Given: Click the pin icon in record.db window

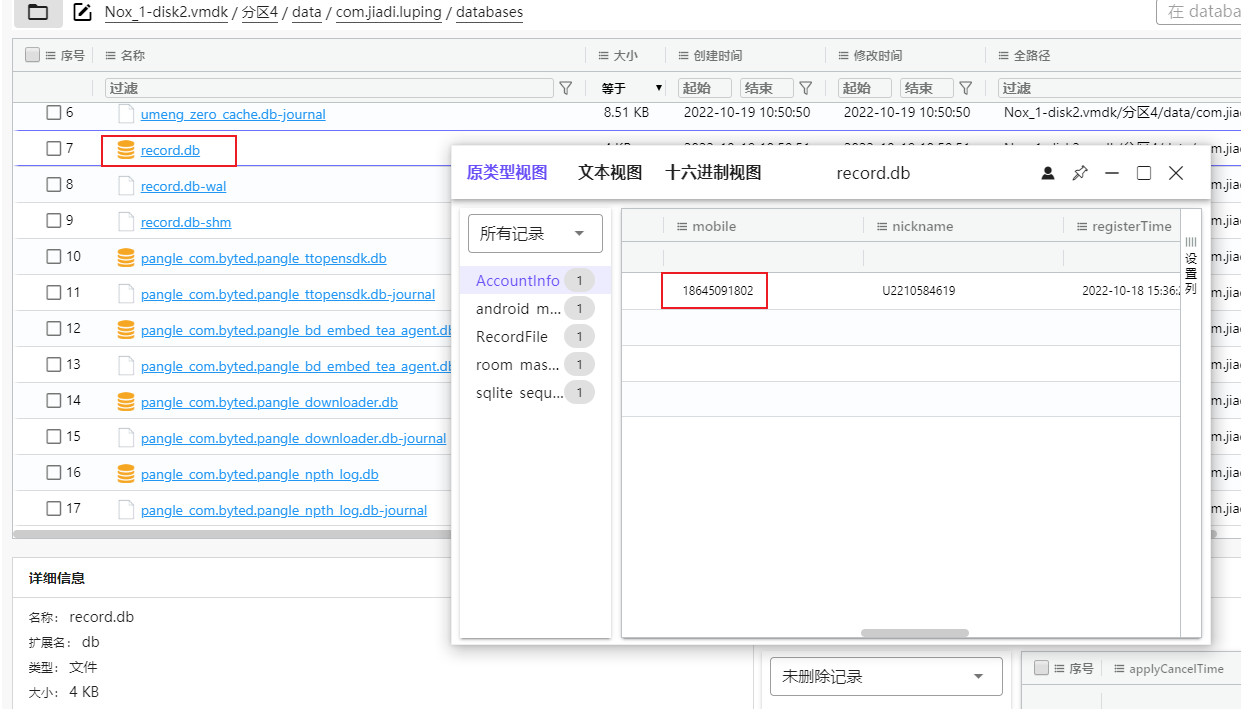Looking at the screenshot, I should pos(1079,173).
